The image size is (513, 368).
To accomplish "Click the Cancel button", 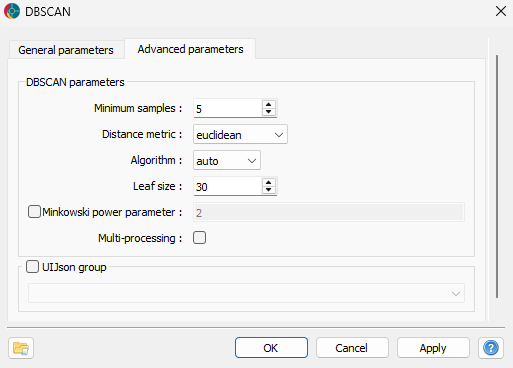I will point(352,348).
